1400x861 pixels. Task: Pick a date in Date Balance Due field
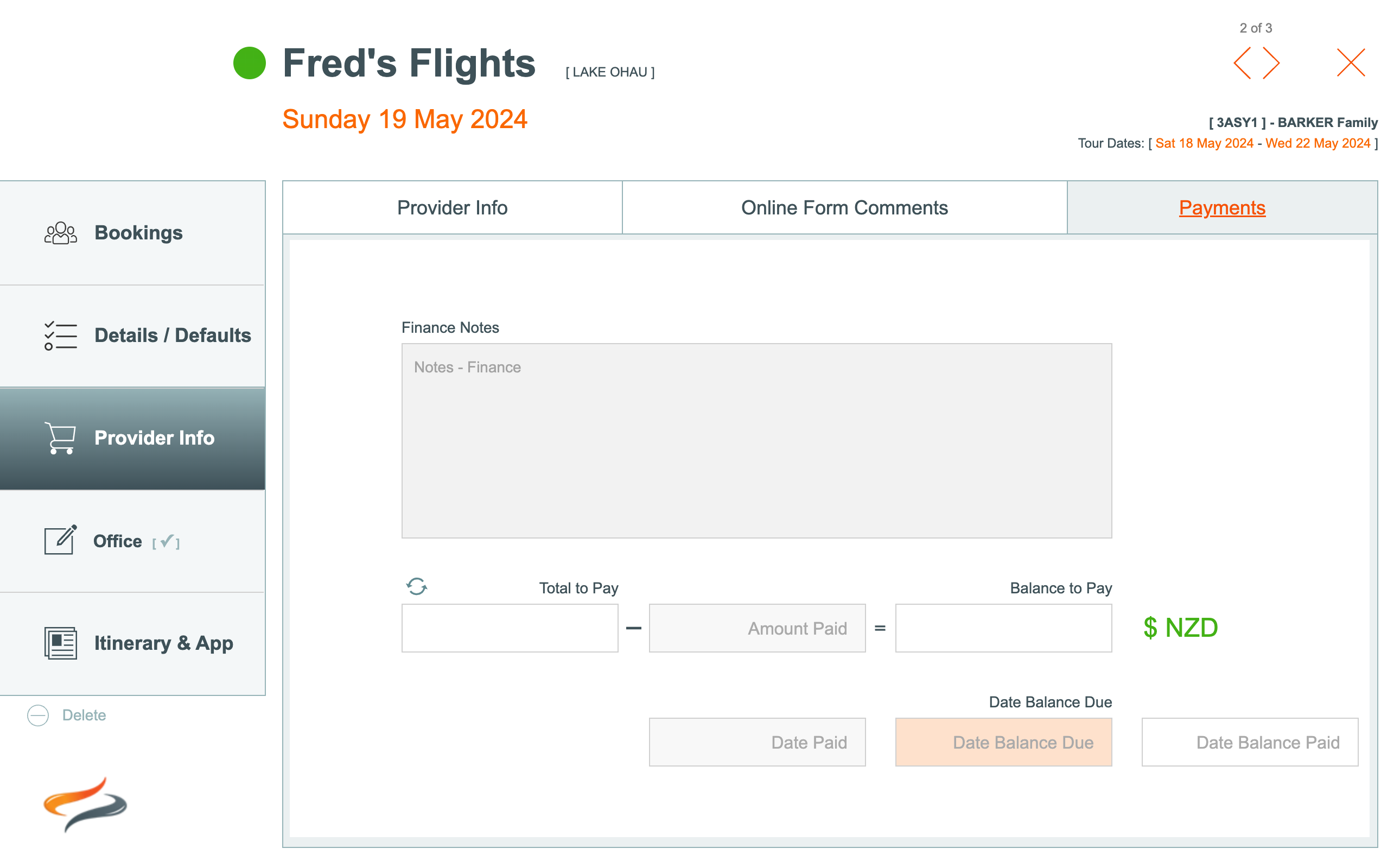pos(1003,742)
